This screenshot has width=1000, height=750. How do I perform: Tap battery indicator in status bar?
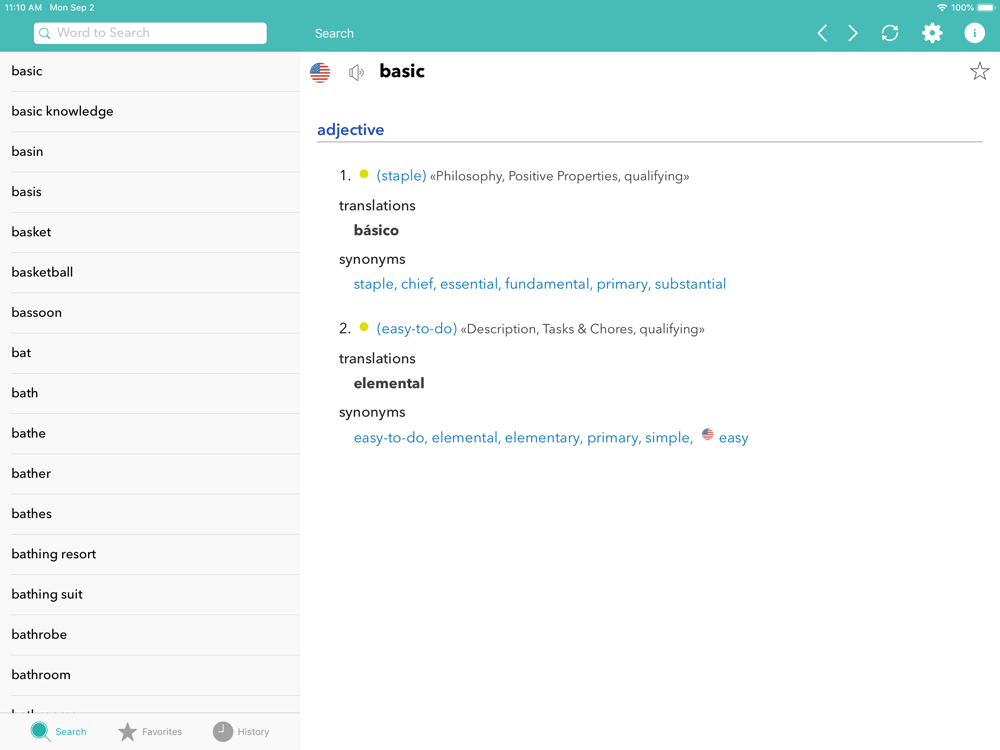(986, 8)
